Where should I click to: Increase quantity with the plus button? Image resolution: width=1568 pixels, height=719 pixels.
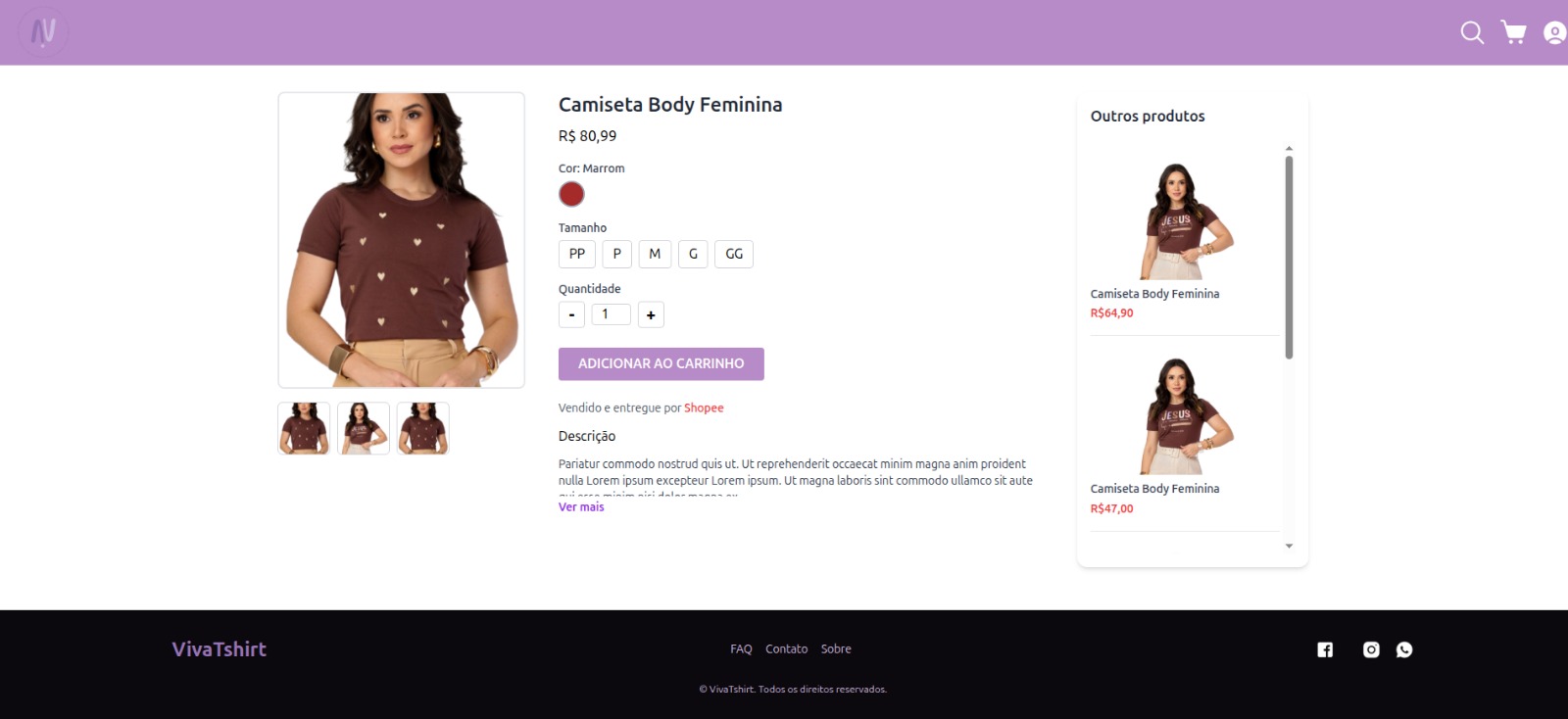(651, 314)
